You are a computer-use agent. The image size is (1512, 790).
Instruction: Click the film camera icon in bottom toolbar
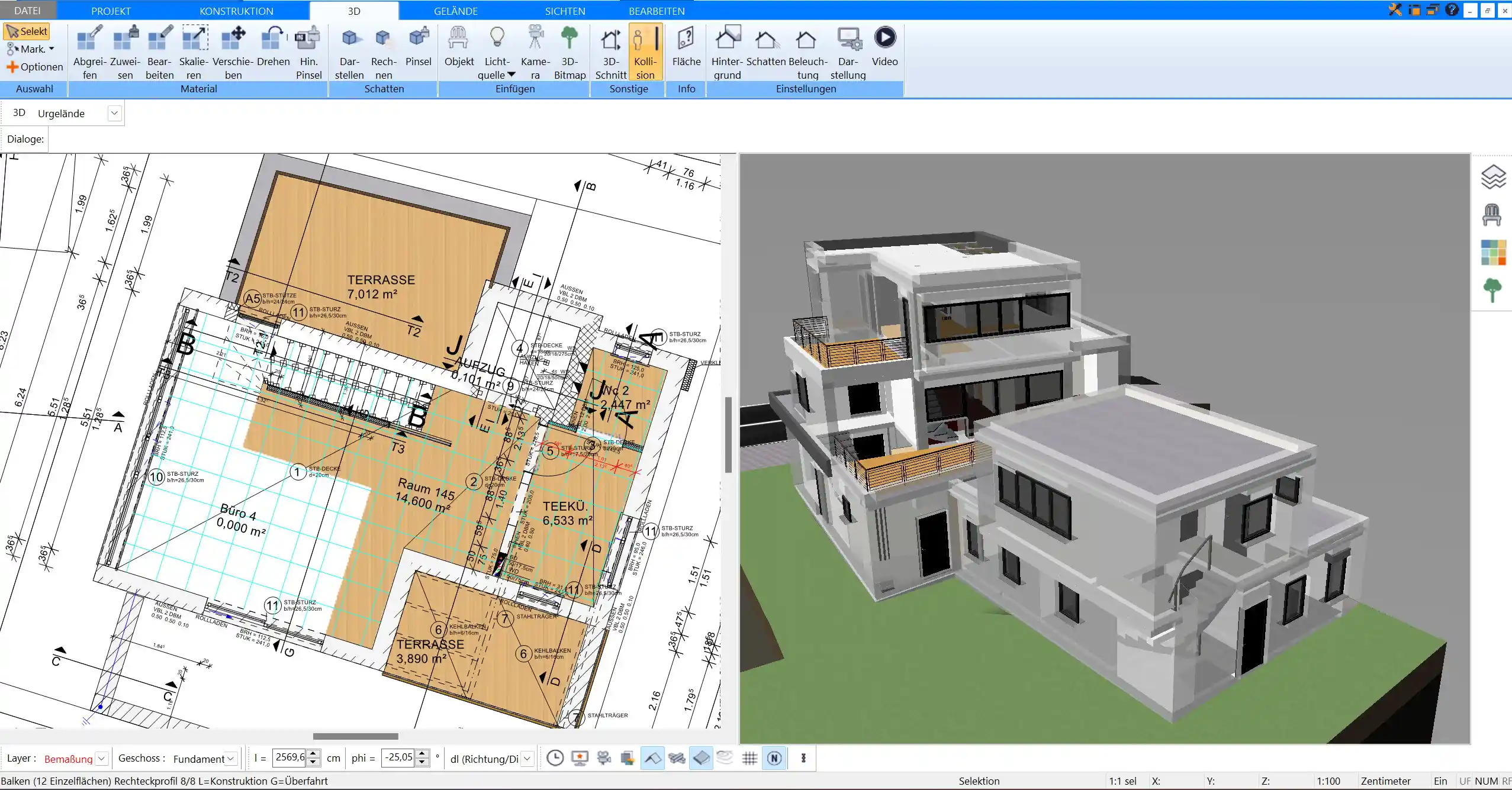tap(604, 758)
